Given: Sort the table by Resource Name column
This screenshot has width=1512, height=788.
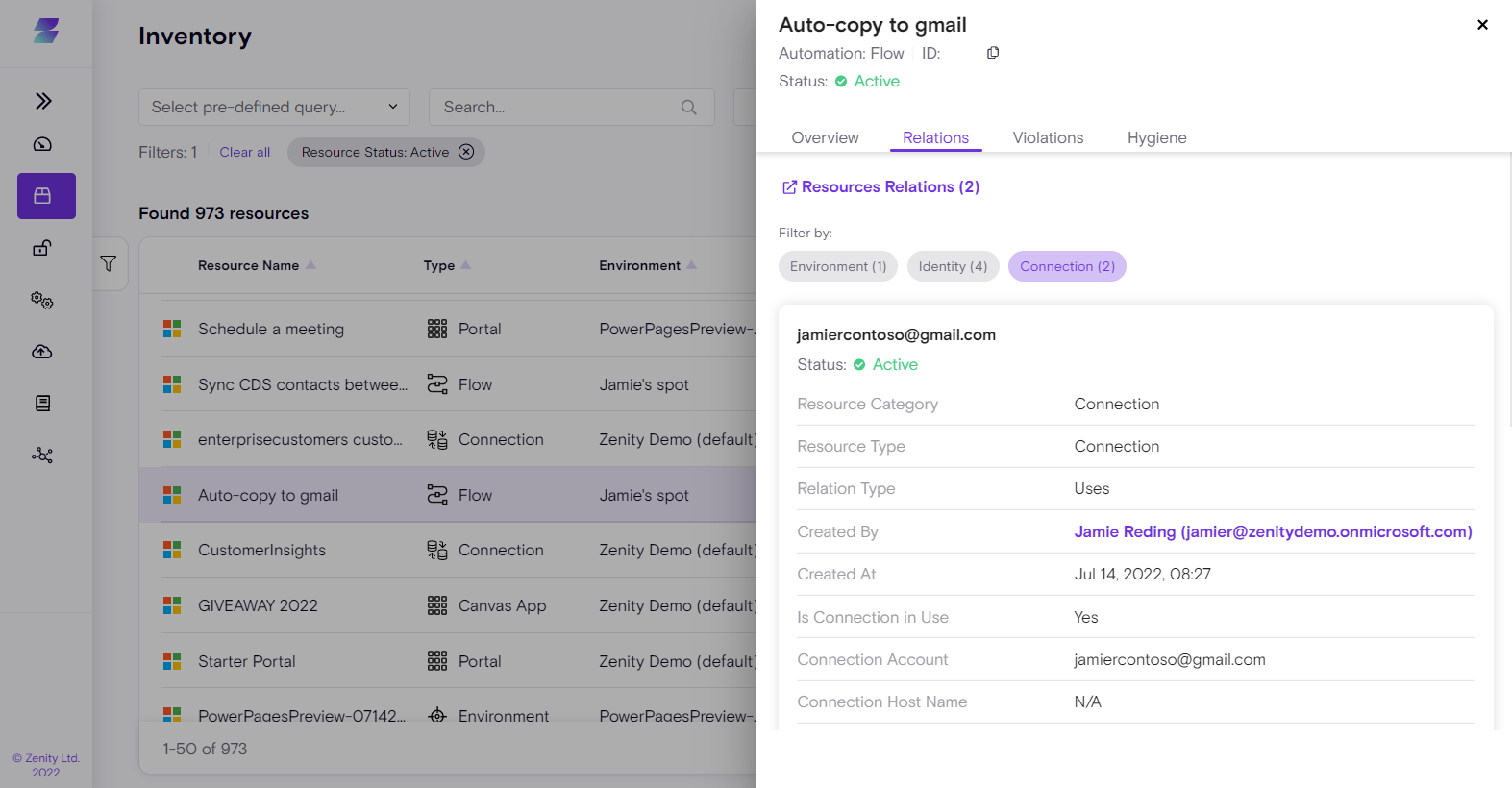Looking at the screenshot, I should (249, 265).
